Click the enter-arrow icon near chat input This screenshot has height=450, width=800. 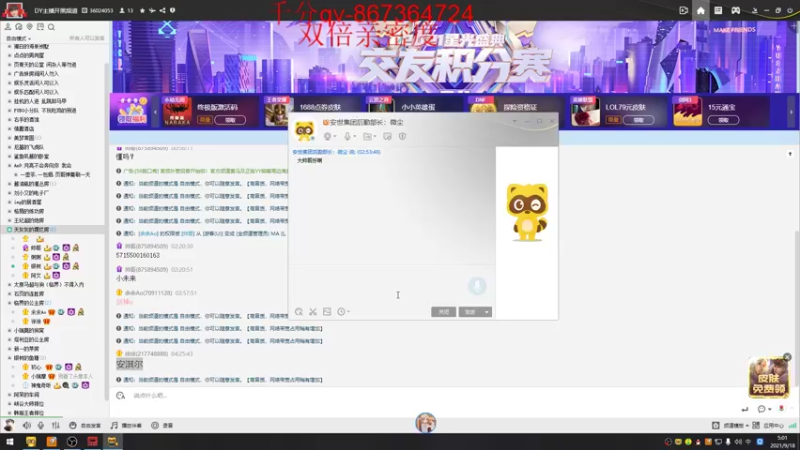coord(745,409)
